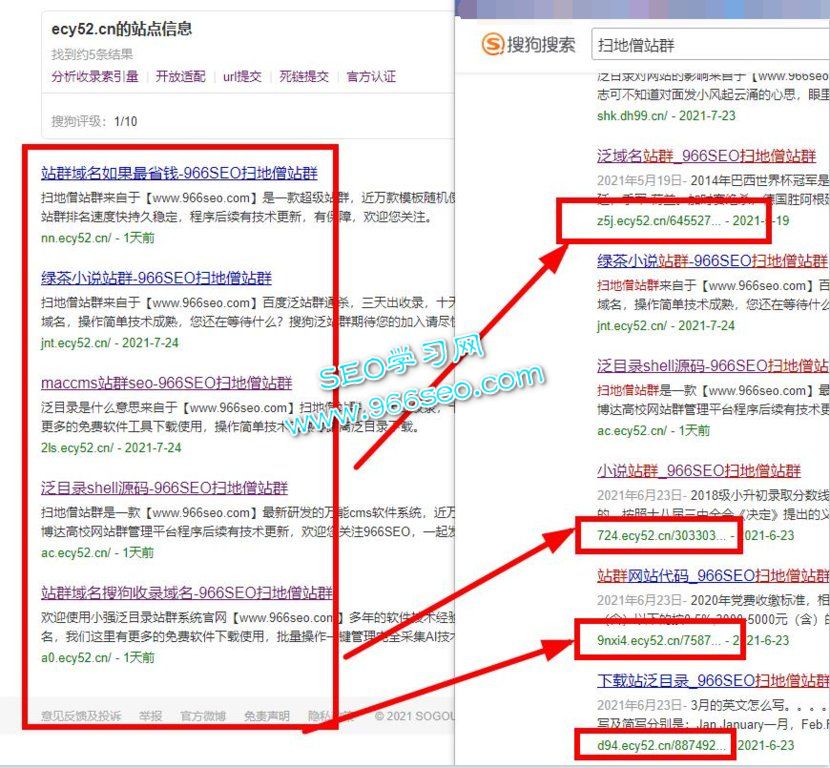The image size is (830, 768).
Task: Open 绿茶小说站群 result in 扫地僧站群 search page
Action: tap(712, 261)
